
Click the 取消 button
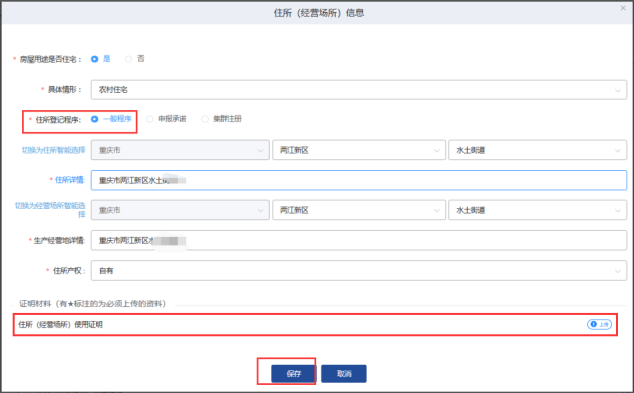344,374
